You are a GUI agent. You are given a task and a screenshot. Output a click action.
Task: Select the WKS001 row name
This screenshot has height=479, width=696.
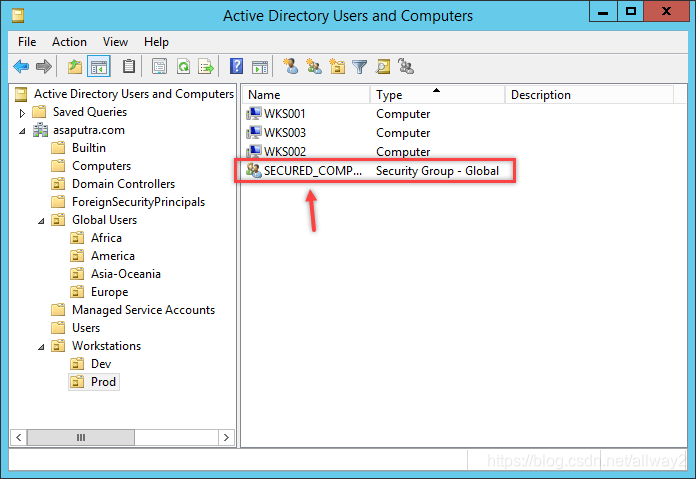pyautogui.click(x=285, y=114)
